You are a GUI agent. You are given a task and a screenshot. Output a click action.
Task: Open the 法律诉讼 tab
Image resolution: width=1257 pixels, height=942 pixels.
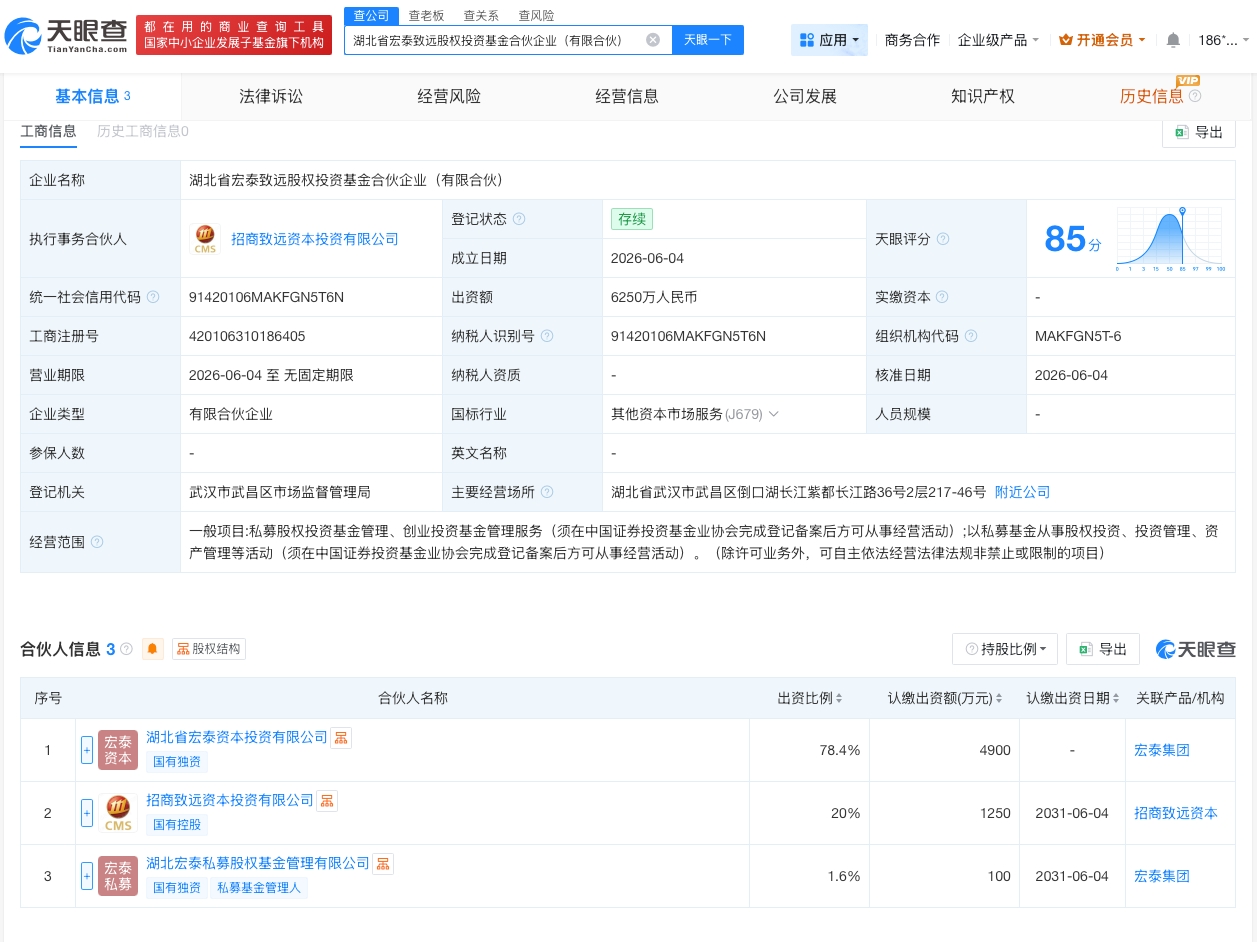click(x=271, y=96)
